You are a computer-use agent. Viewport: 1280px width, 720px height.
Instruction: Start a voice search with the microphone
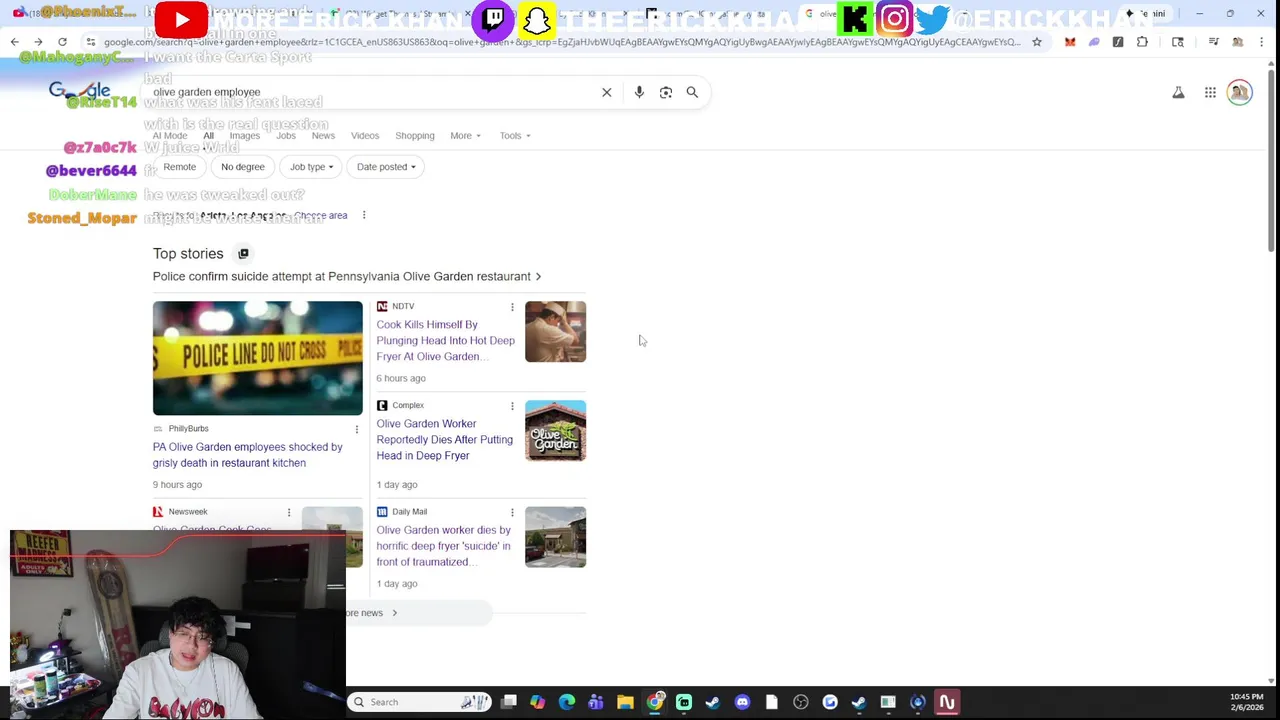639,92
